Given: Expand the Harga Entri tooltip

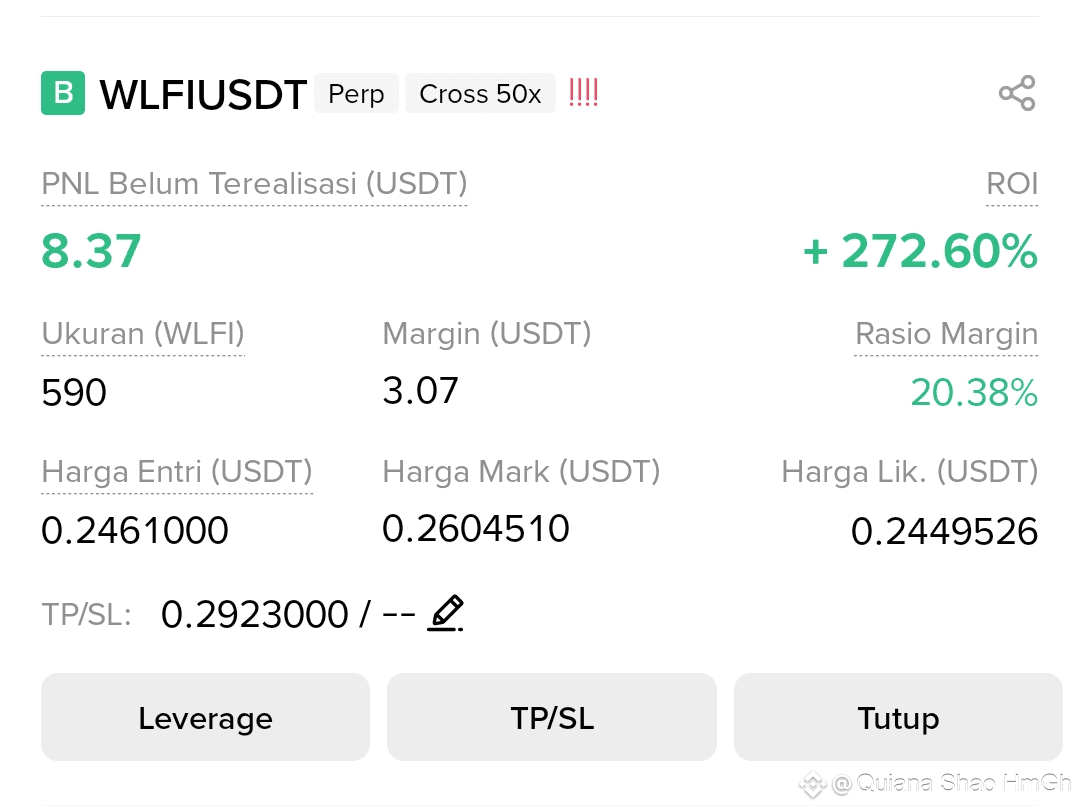Looking at the screenshot, I should [x=177, y=472].
